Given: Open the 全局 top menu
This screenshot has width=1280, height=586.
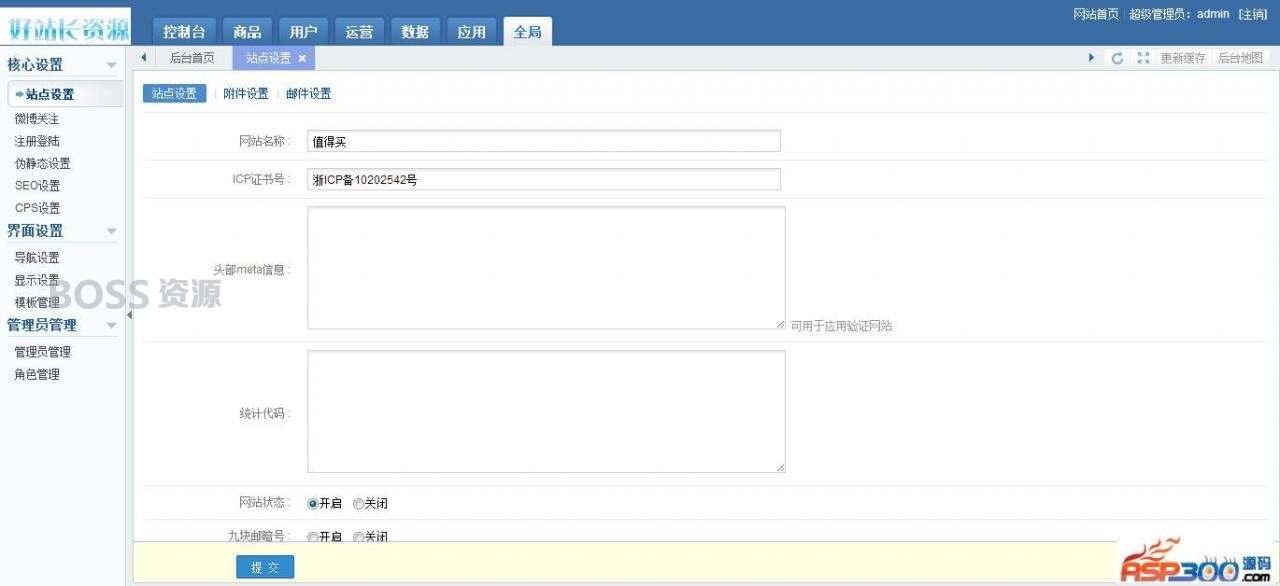Looking at the screenshot, I should 527,32.
